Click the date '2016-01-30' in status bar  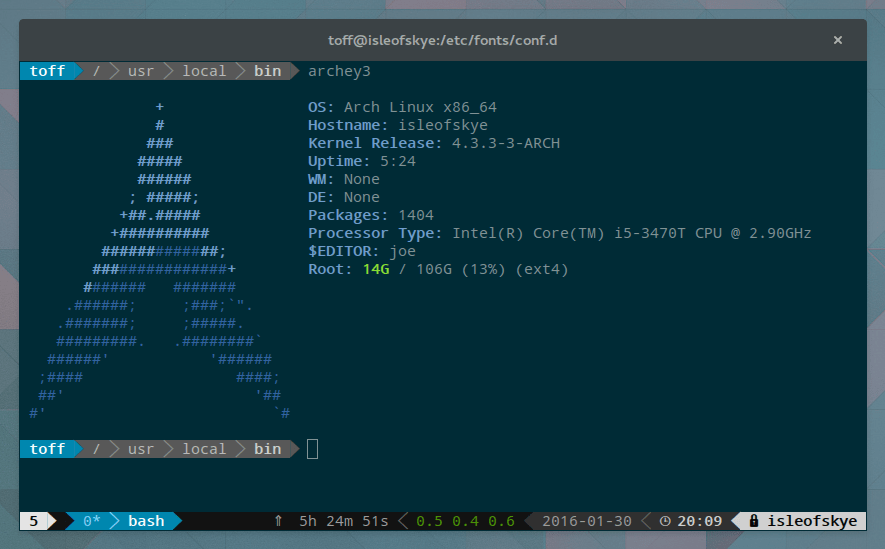(x=587, y=521)
